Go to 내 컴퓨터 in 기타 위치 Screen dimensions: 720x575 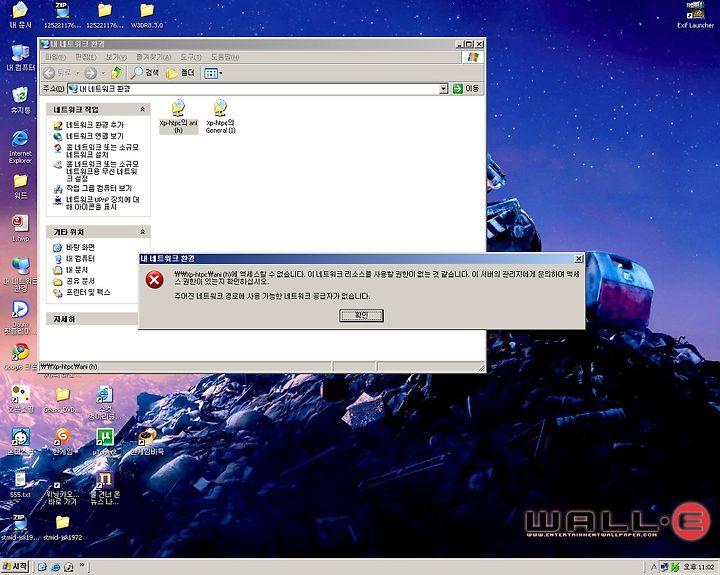80,259
